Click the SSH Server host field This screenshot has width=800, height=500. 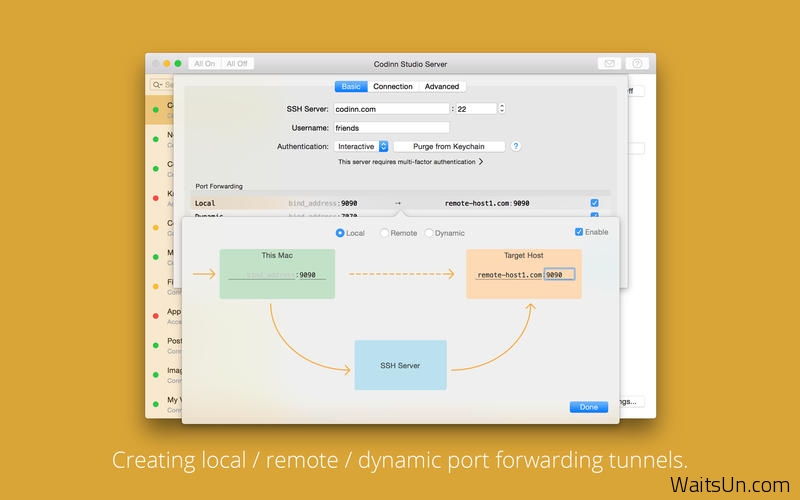tap(391, 109)
